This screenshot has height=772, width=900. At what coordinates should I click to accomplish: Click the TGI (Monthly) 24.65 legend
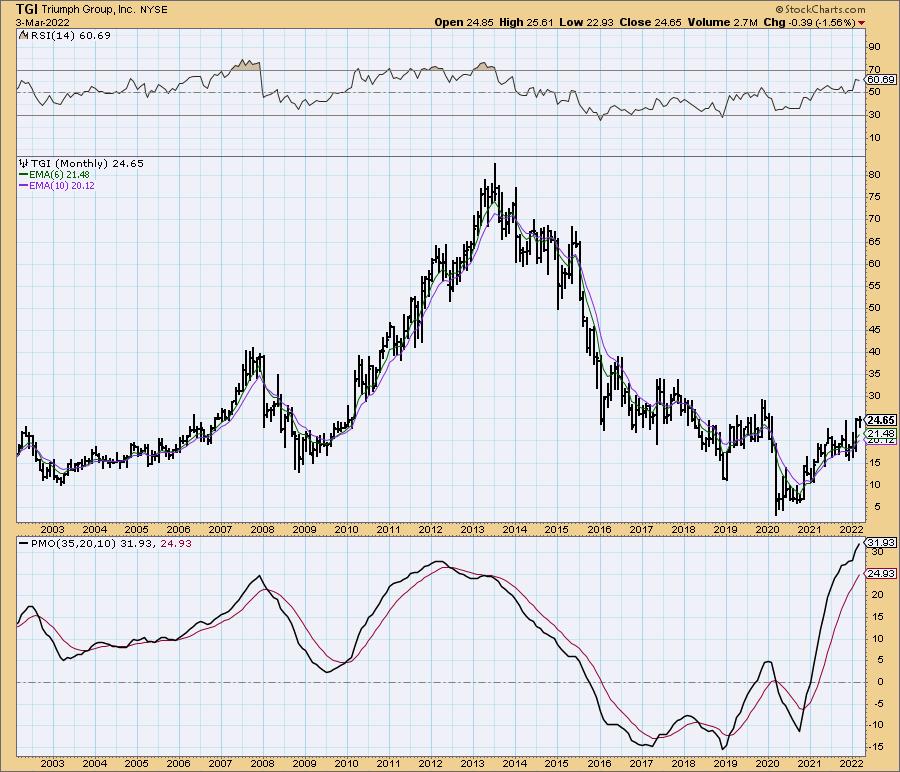tap(87, 164)
